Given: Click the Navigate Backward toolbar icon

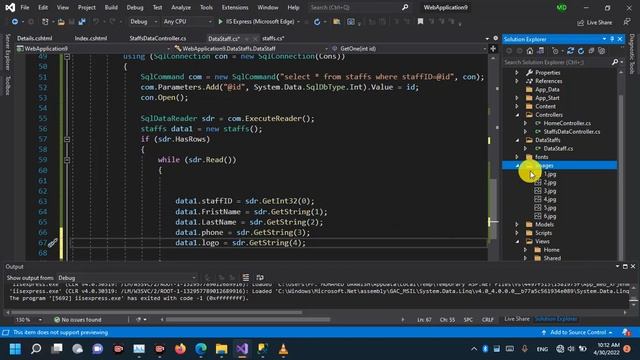Looking at the screenshot, I should [x=14, y=22].
